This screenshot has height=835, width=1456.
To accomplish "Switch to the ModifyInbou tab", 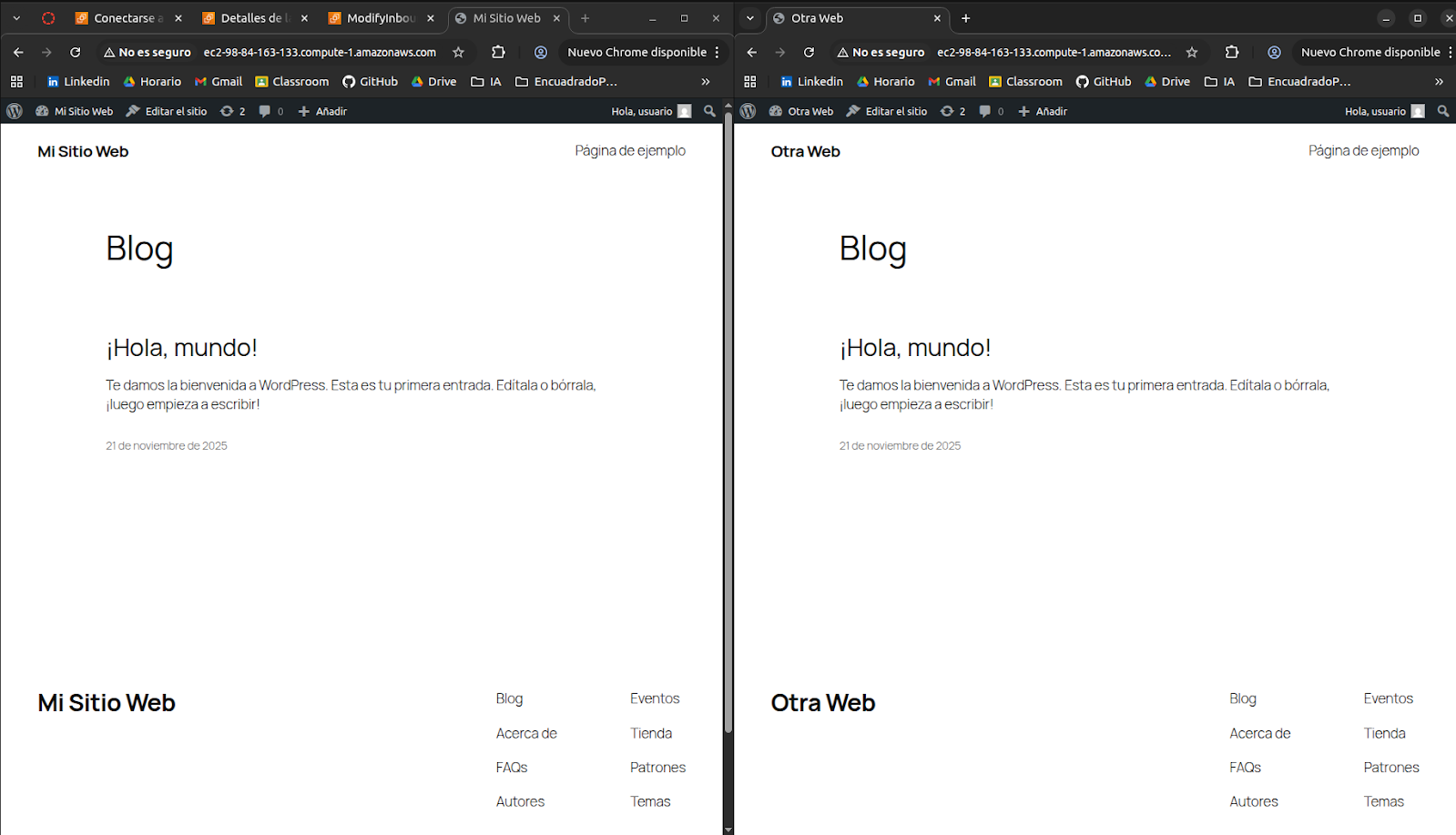I will tap(381, 18).
